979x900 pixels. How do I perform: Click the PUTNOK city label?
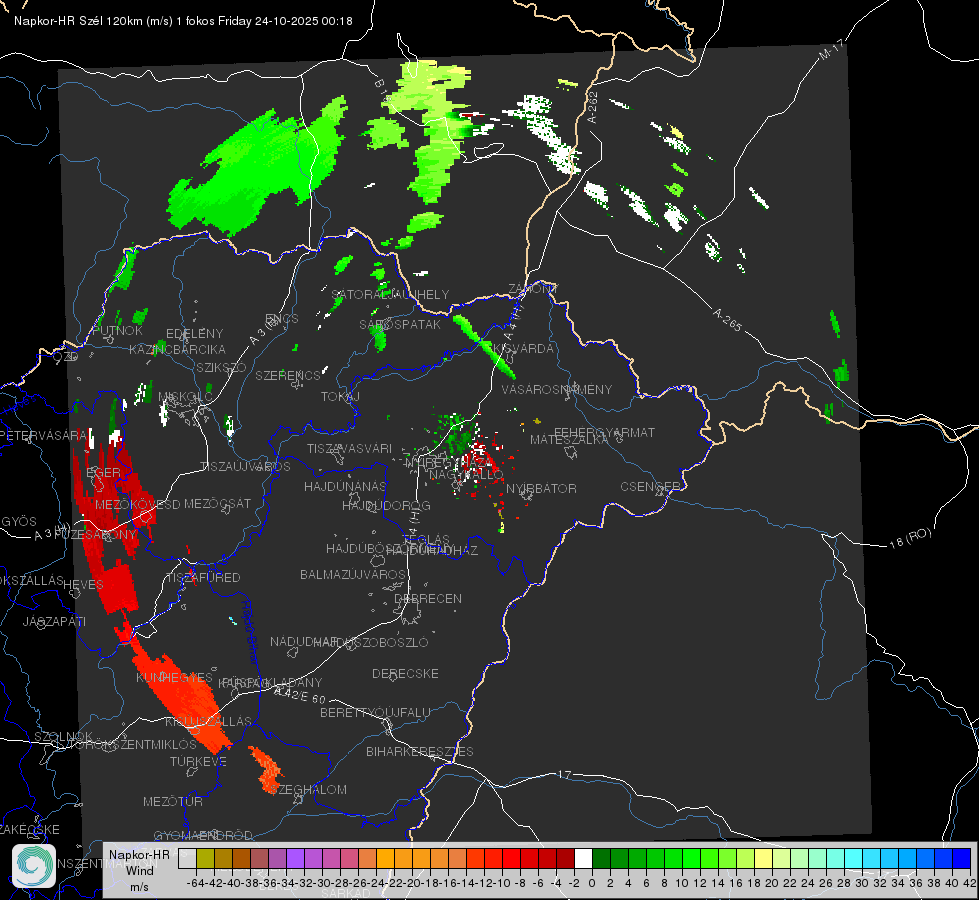click(117, 330)
